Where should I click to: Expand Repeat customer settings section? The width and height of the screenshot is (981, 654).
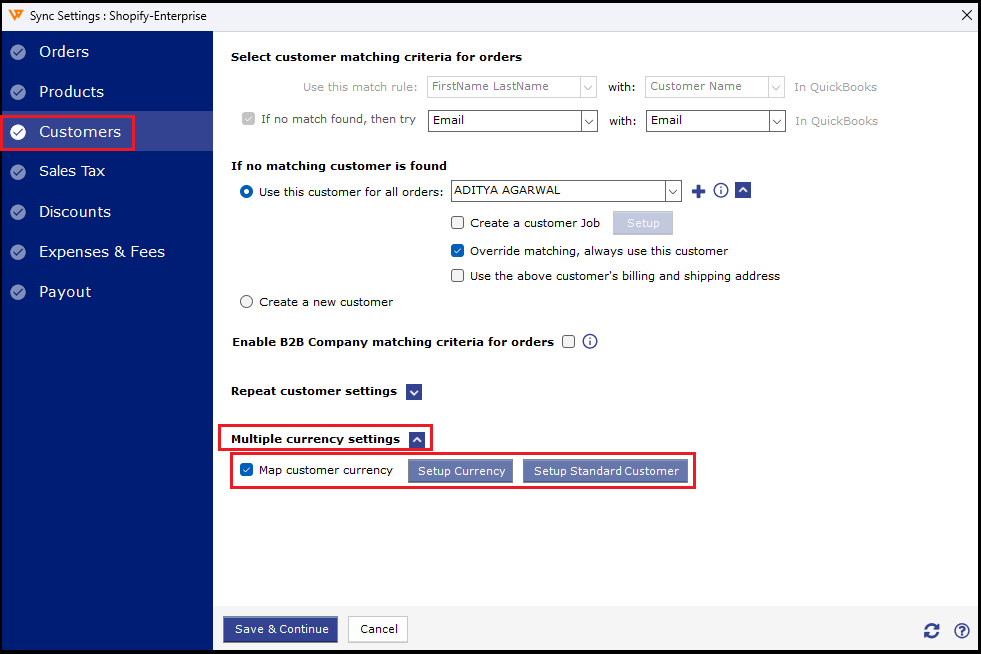click(414, 392)
